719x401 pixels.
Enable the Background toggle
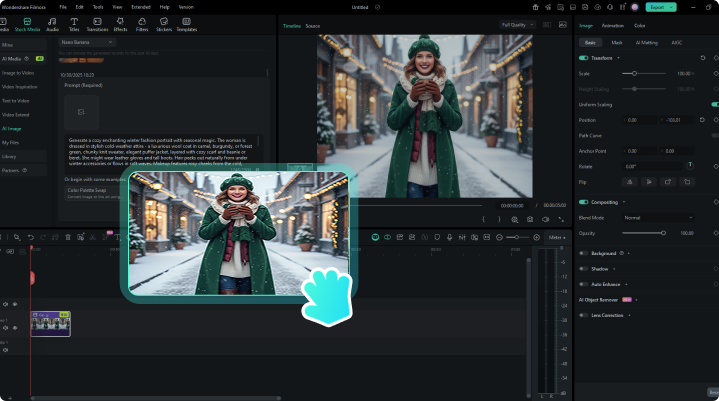tap(583, 253)
